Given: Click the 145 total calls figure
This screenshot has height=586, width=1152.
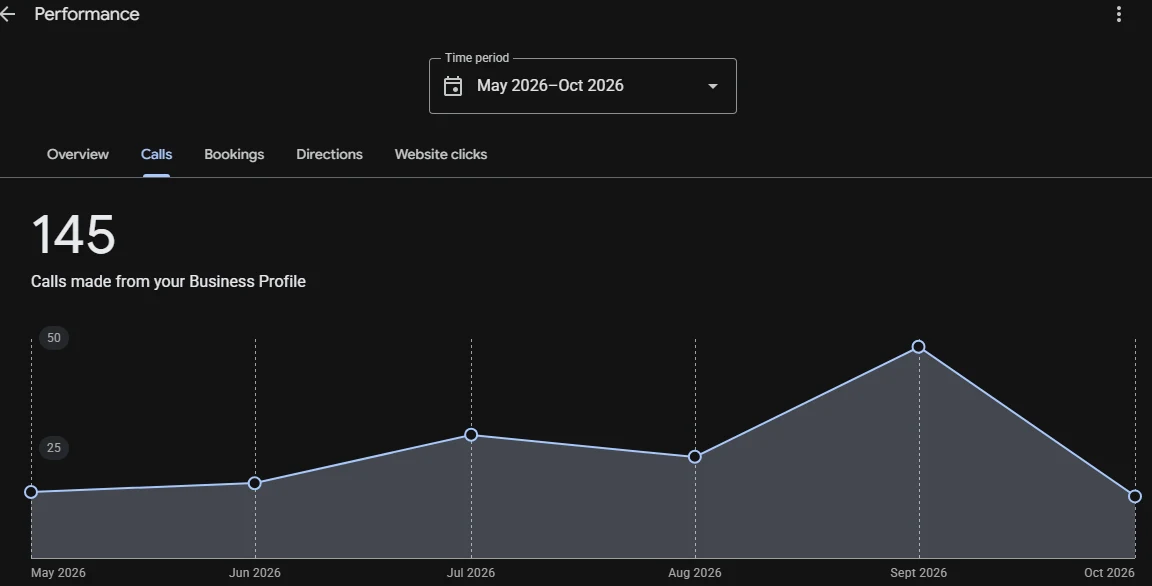Looking at the screenshot, I should [x=73, y=235].
